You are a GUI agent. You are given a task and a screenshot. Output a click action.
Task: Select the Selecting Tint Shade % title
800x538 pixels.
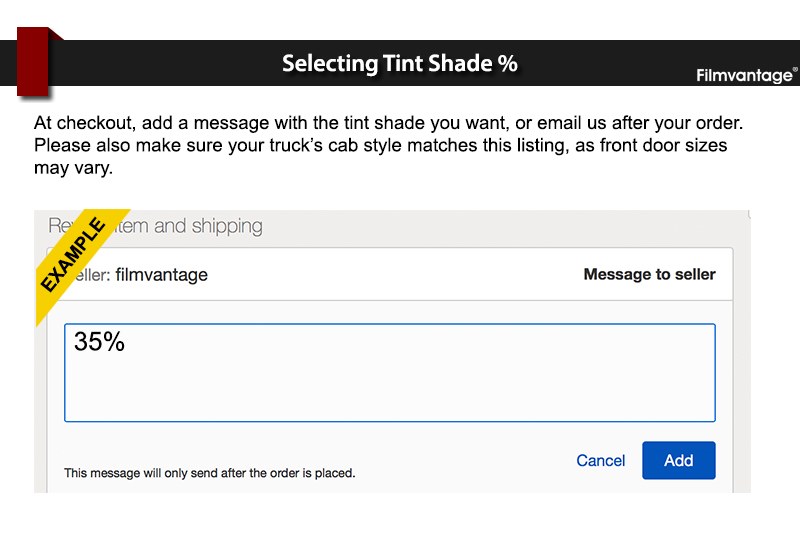coord(399,63)
